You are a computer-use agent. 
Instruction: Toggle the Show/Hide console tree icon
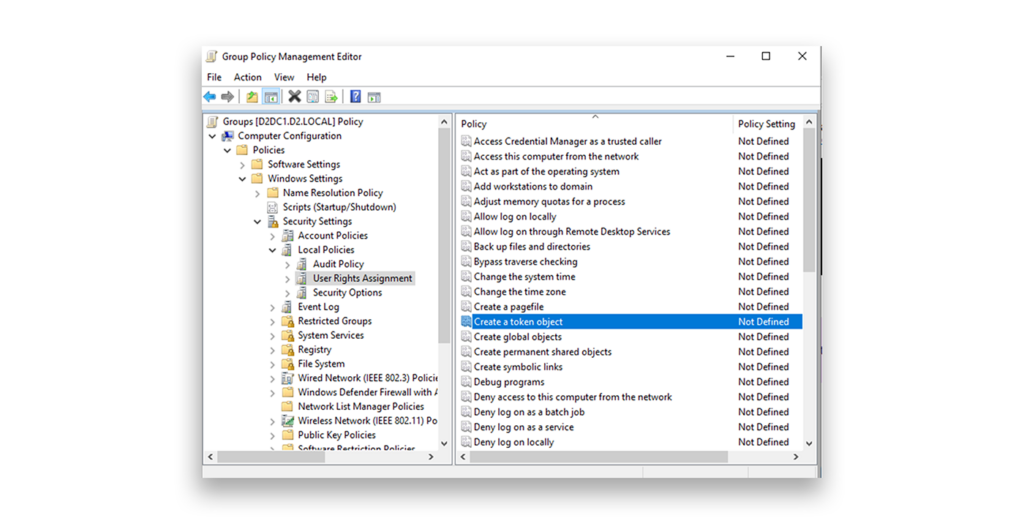pos(271,97)
